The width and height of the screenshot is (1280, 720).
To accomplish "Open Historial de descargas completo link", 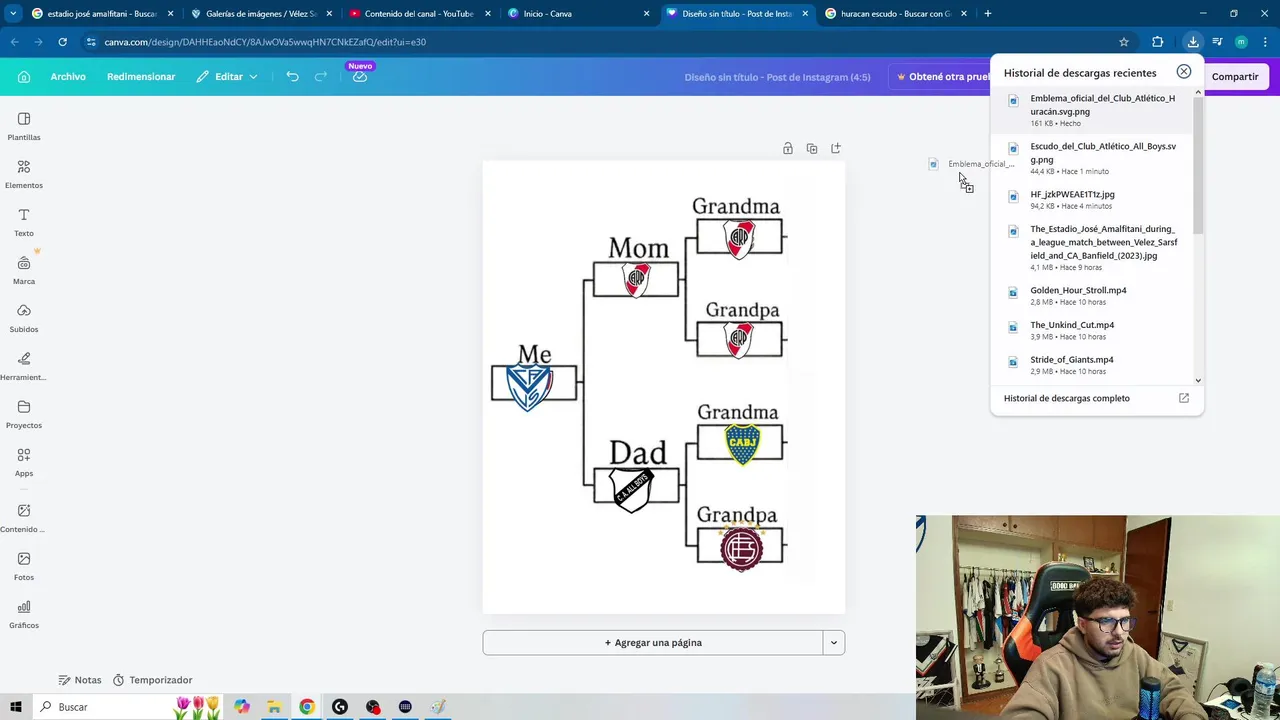I will click(1096, 398).
